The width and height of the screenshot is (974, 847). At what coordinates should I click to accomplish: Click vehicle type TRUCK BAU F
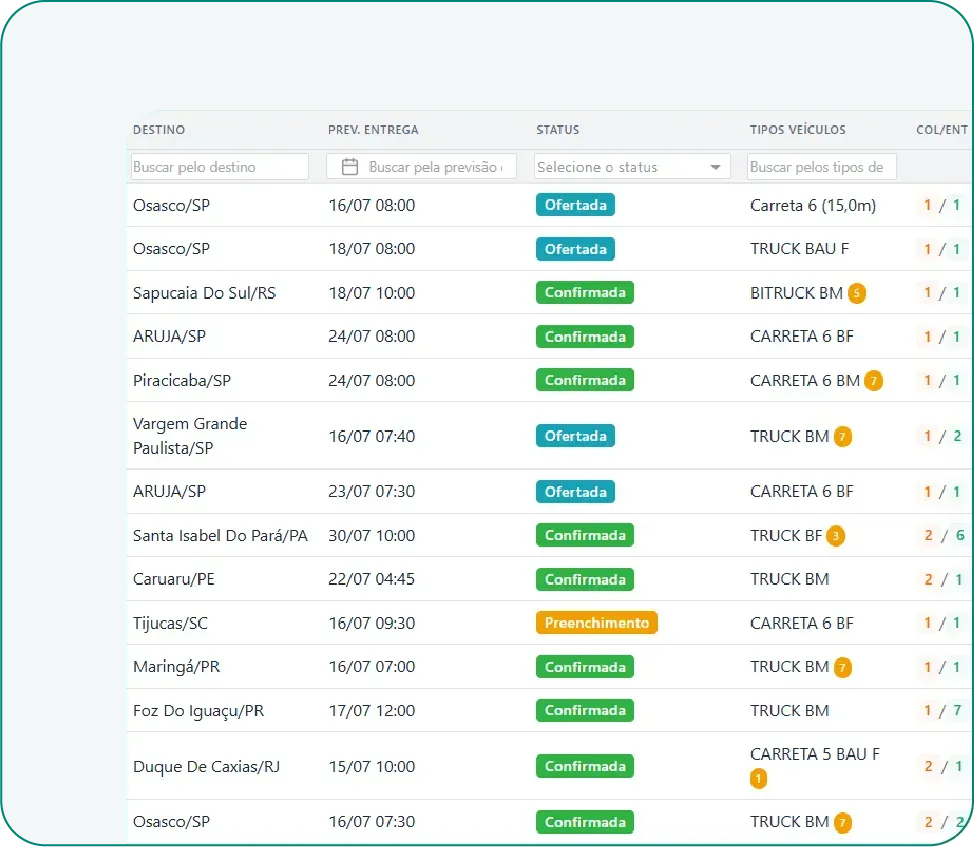pyautogui.click(x=799, y=249)
